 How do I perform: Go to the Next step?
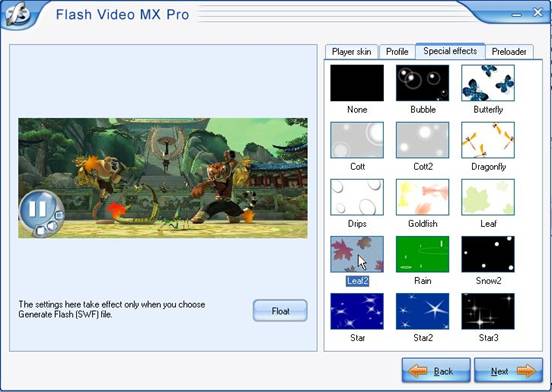pyautogui.click(x=508, y=371)
